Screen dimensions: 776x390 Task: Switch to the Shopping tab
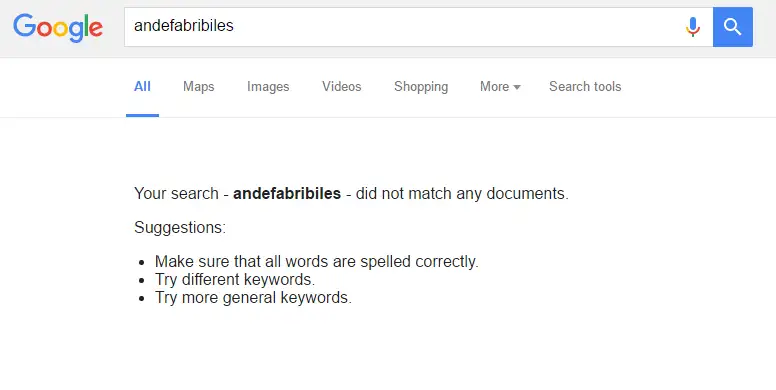click(421, 87)
